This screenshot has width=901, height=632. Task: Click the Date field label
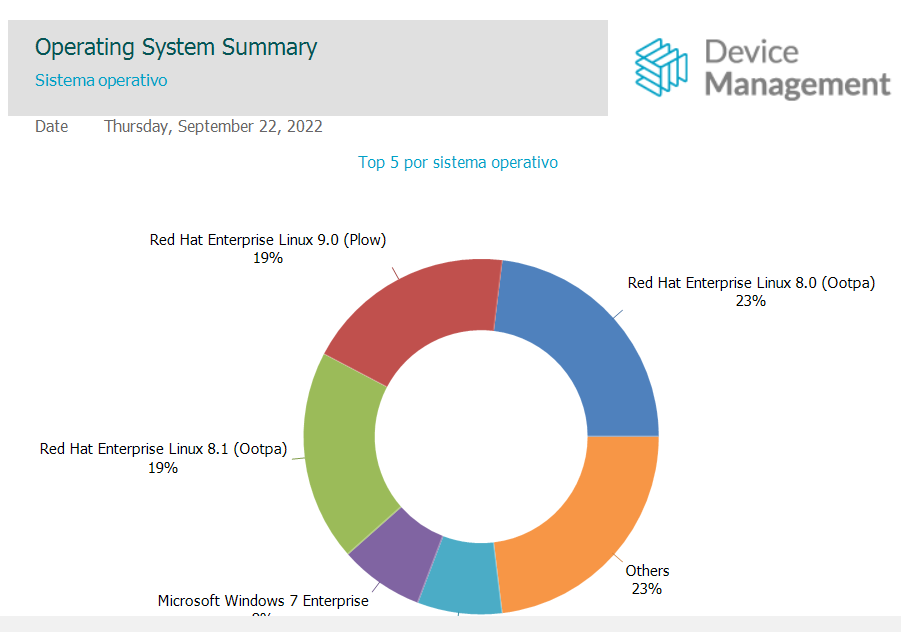[52, 126]
